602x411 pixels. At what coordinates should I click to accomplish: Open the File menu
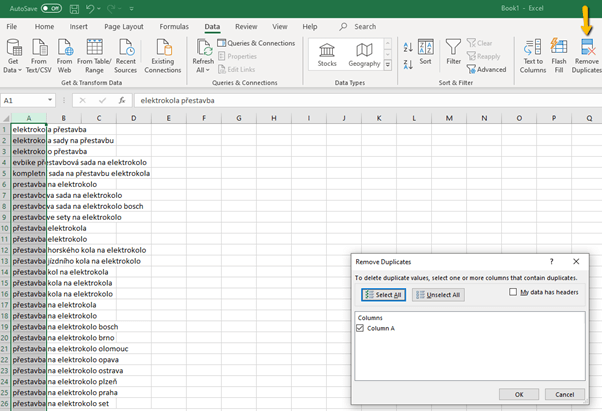coord(12,26)
